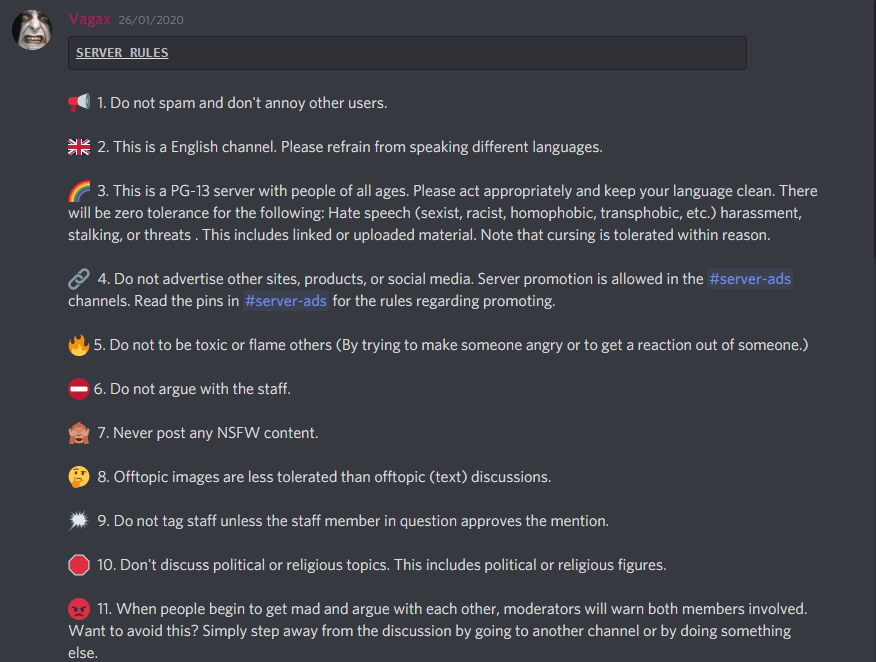Click the UK flag emoji beside rule 2
876x662 pixels.
[79, 147]
